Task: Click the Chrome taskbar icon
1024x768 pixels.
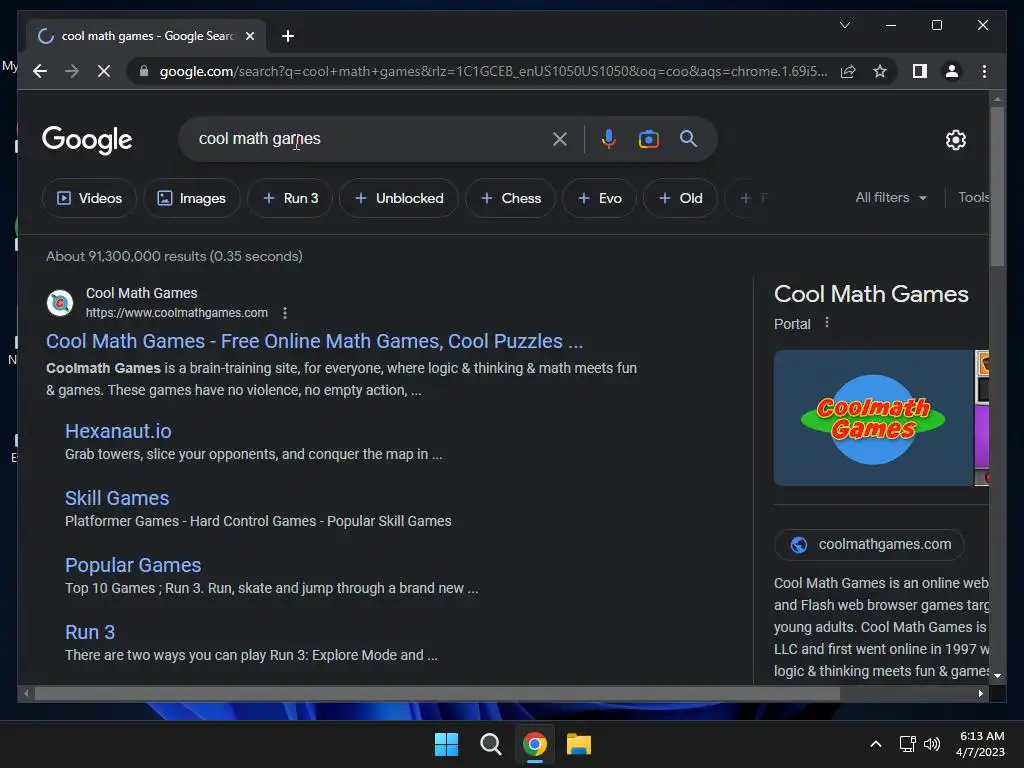Action: click(534, 744)
